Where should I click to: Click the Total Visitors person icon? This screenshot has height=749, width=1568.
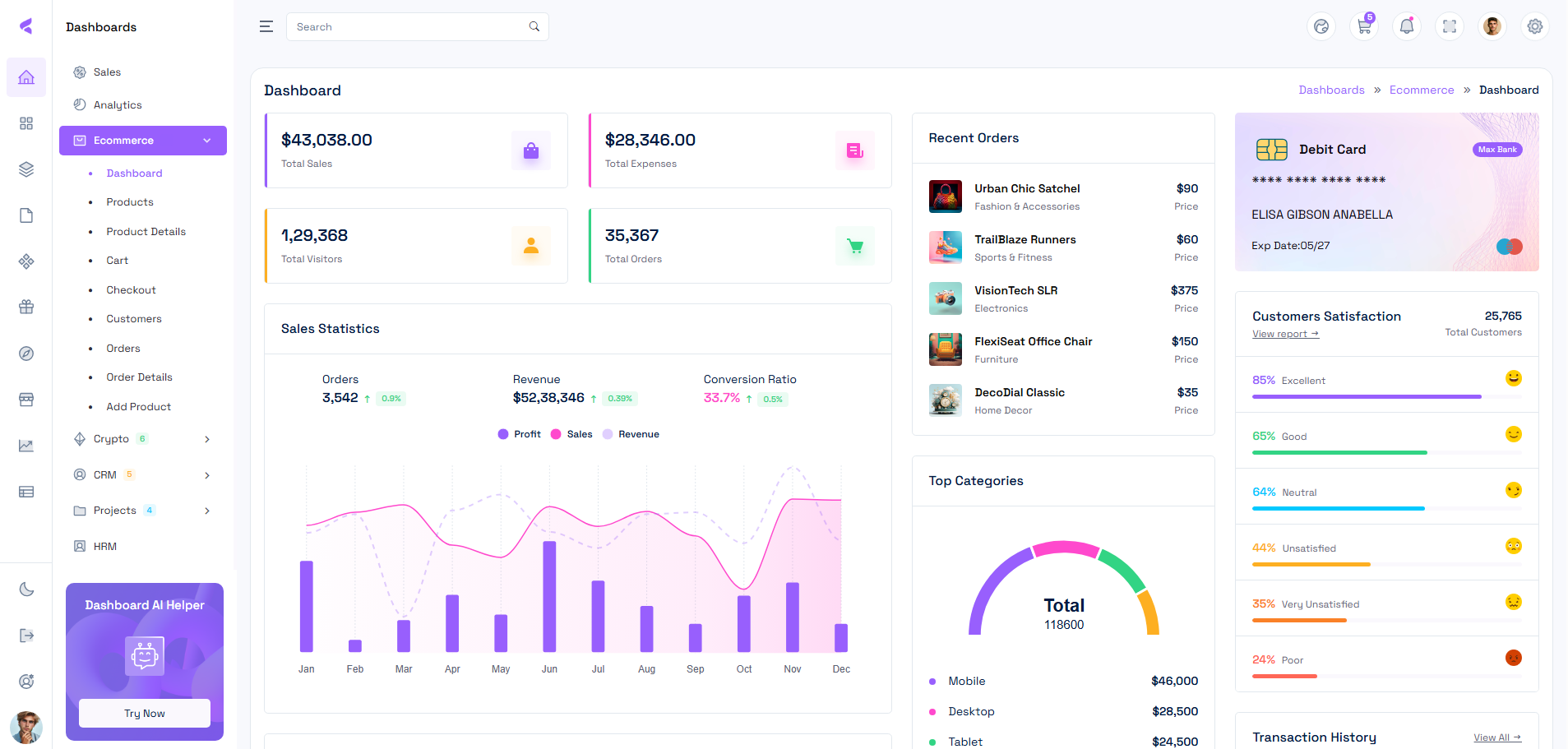click(531, 246)
